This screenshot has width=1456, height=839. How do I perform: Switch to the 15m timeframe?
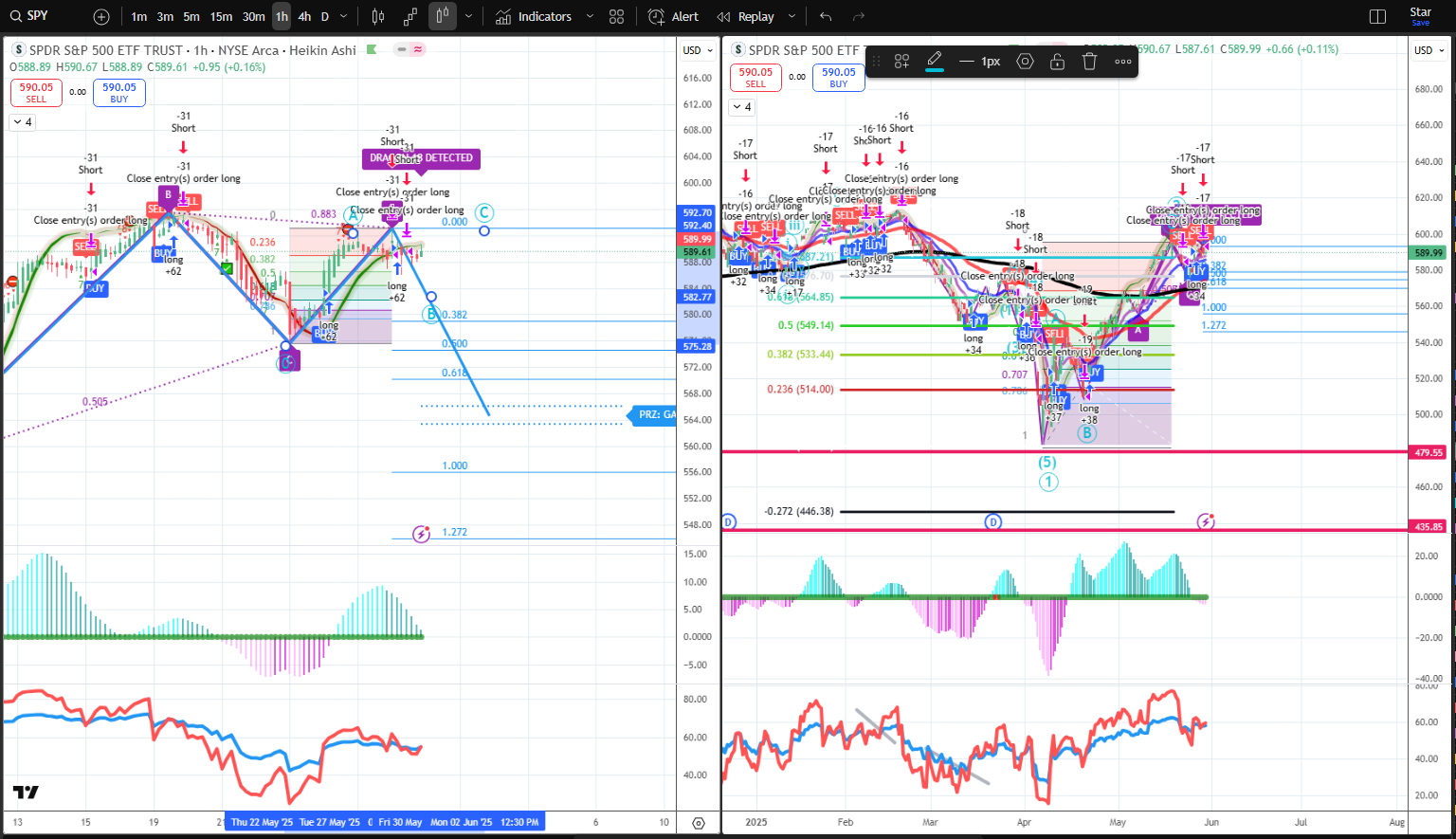(x=221, y=17)
